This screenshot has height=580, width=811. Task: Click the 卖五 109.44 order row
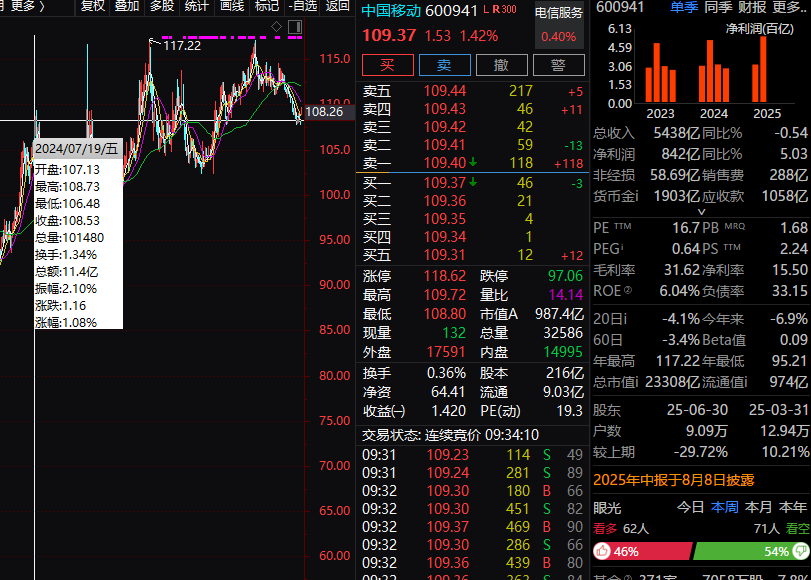tap(473, 91)
